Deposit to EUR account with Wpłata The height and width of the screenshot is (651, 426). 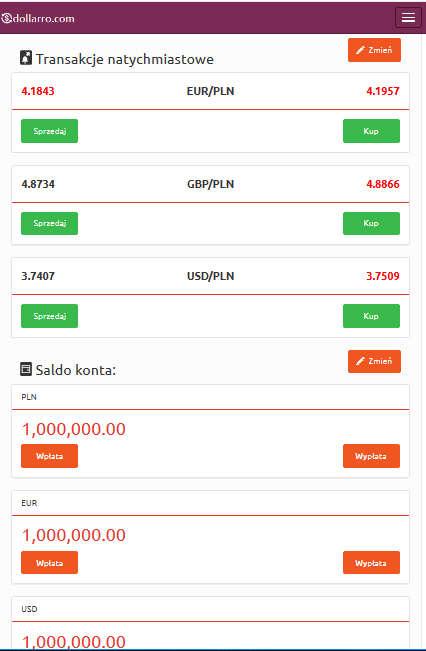pyautogui.click(x=49, y=563)
